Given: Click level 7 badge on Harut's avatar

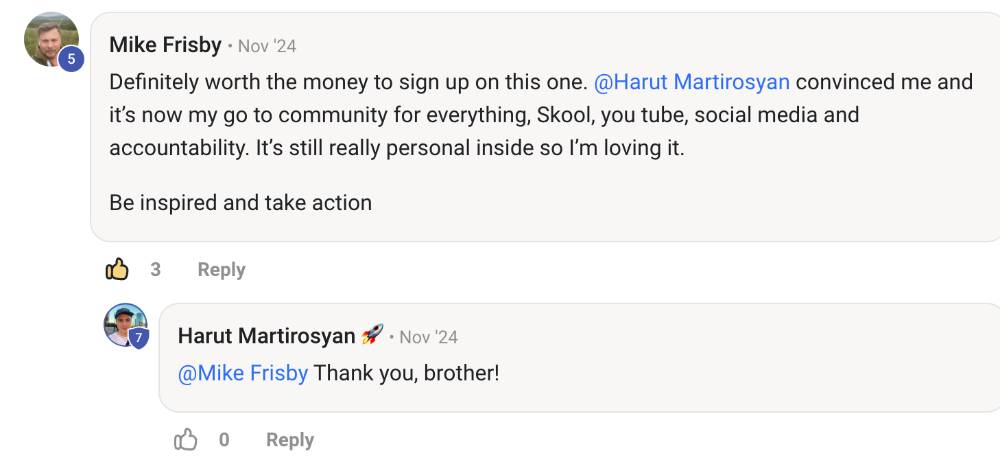Looking at the screenshot, I should [138, 338].
